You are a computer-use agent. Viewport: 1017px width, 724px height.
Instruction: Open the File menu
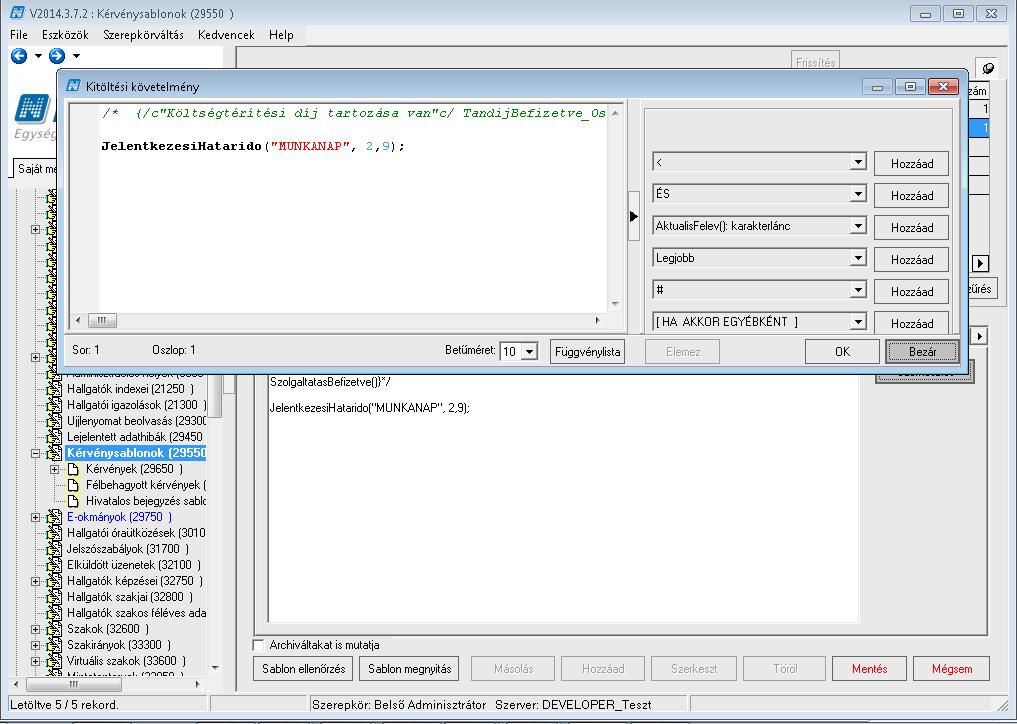click(x=19, y=35)
